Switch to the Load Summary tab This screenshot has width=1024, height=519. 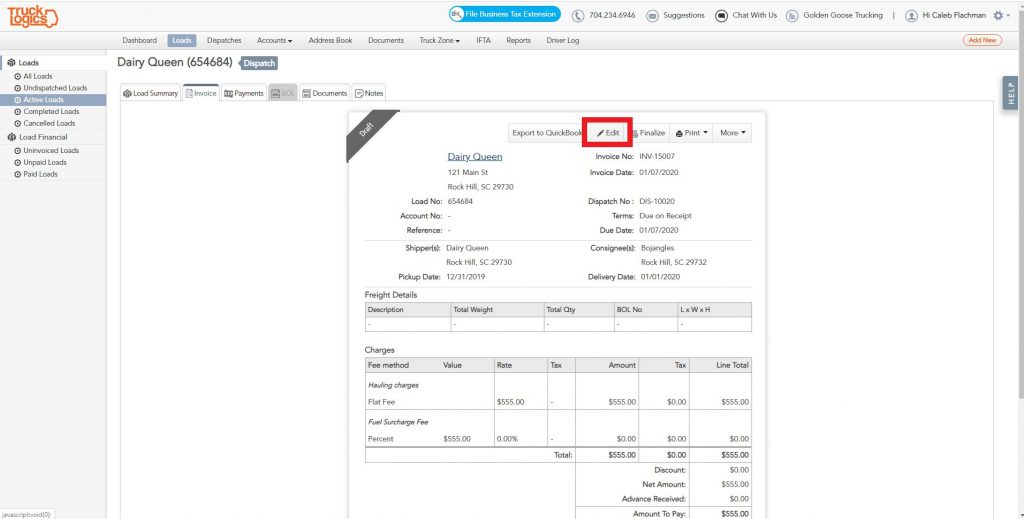pos(151,93)
